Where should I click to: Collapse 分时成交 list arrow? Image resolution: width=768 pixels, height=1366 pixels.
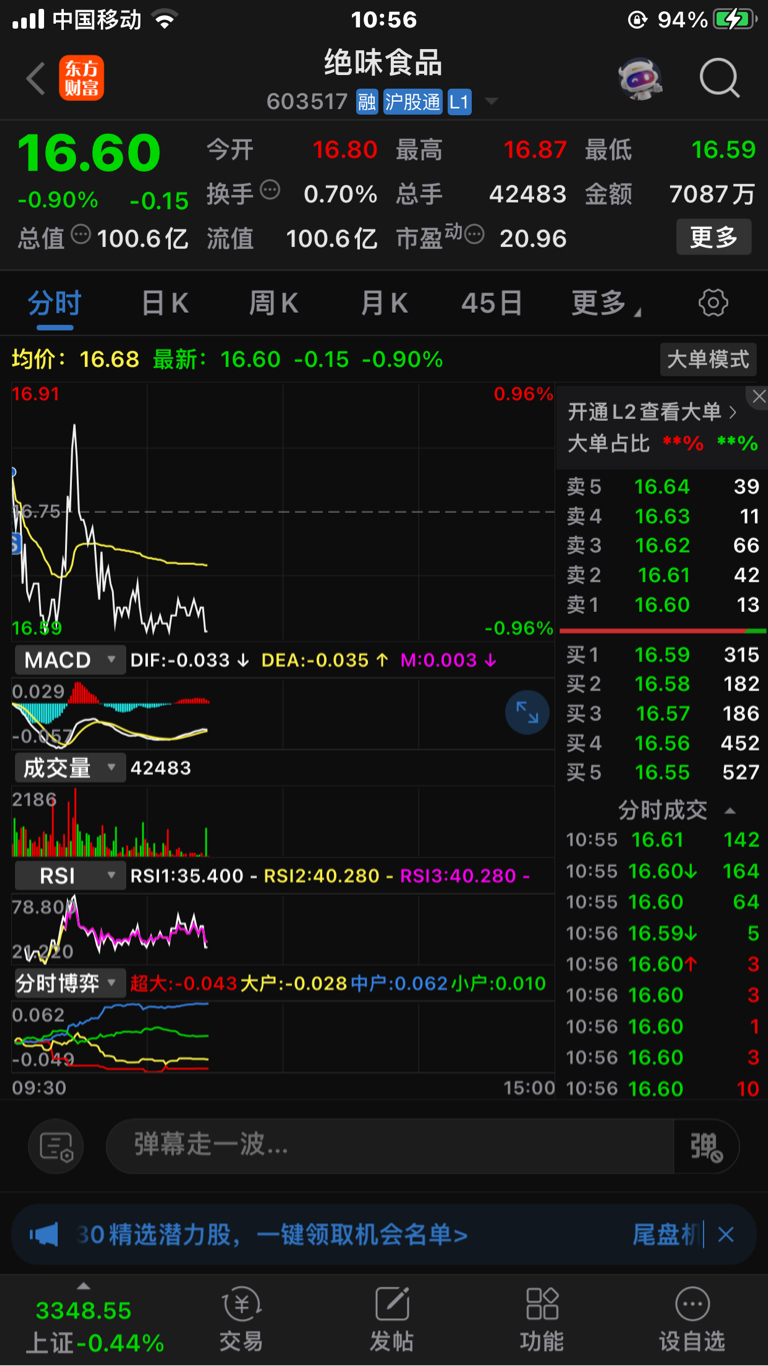[x=731, y=811]
